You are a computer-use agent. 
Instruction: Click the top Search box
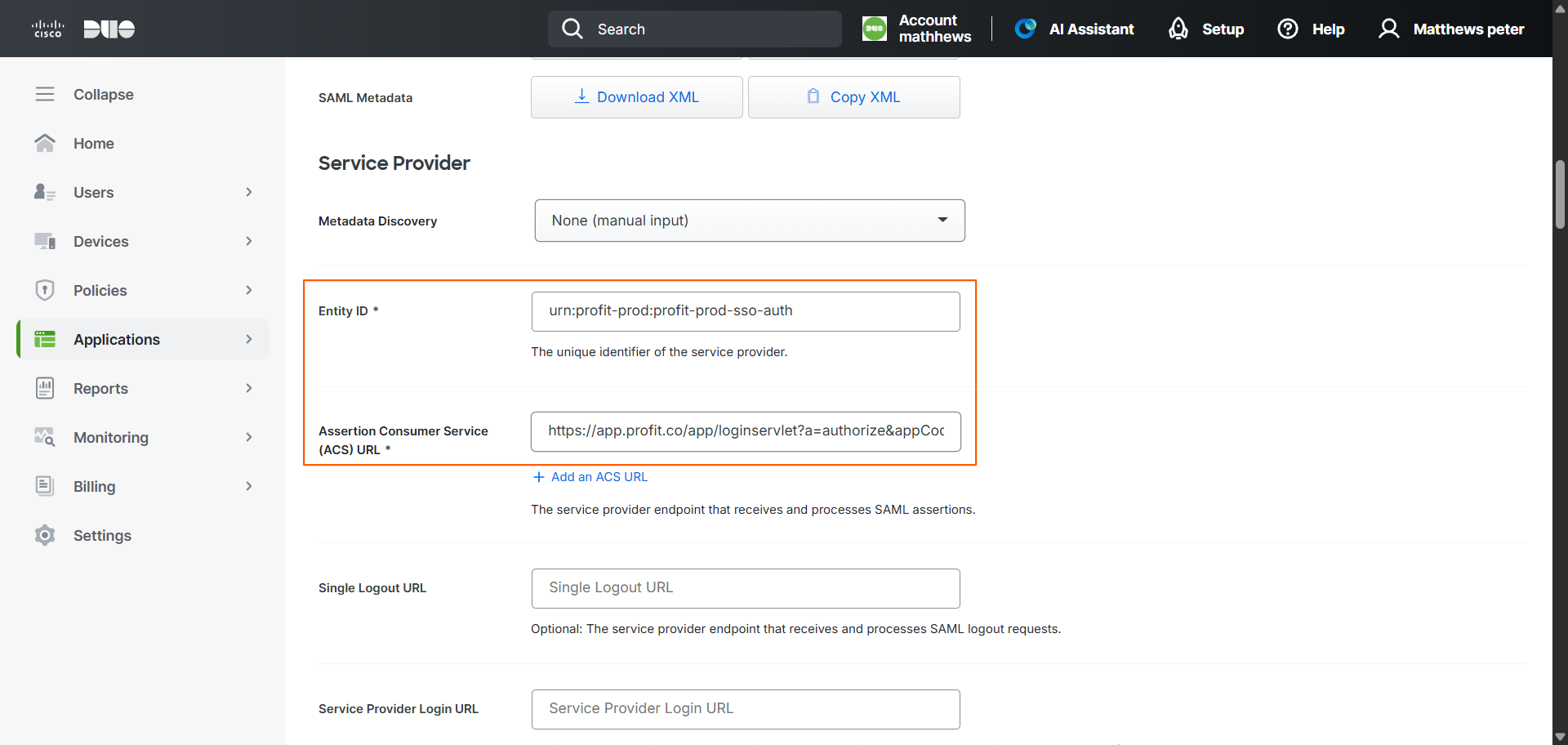pos(695,29)
